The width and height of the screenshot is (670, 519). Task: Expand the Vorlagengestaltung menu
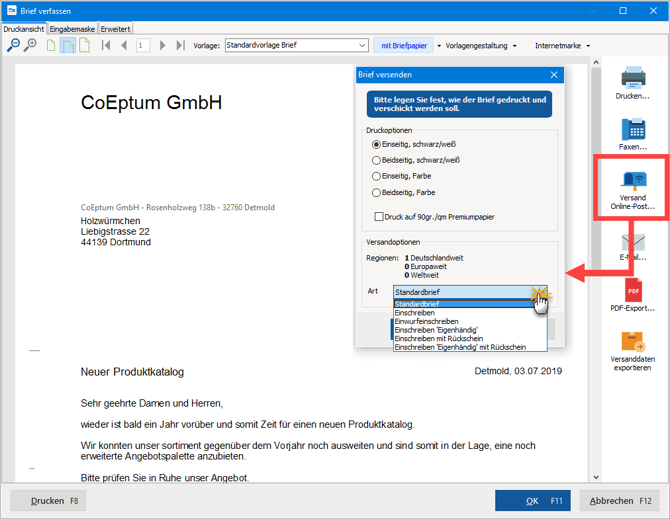coord(480,45)
